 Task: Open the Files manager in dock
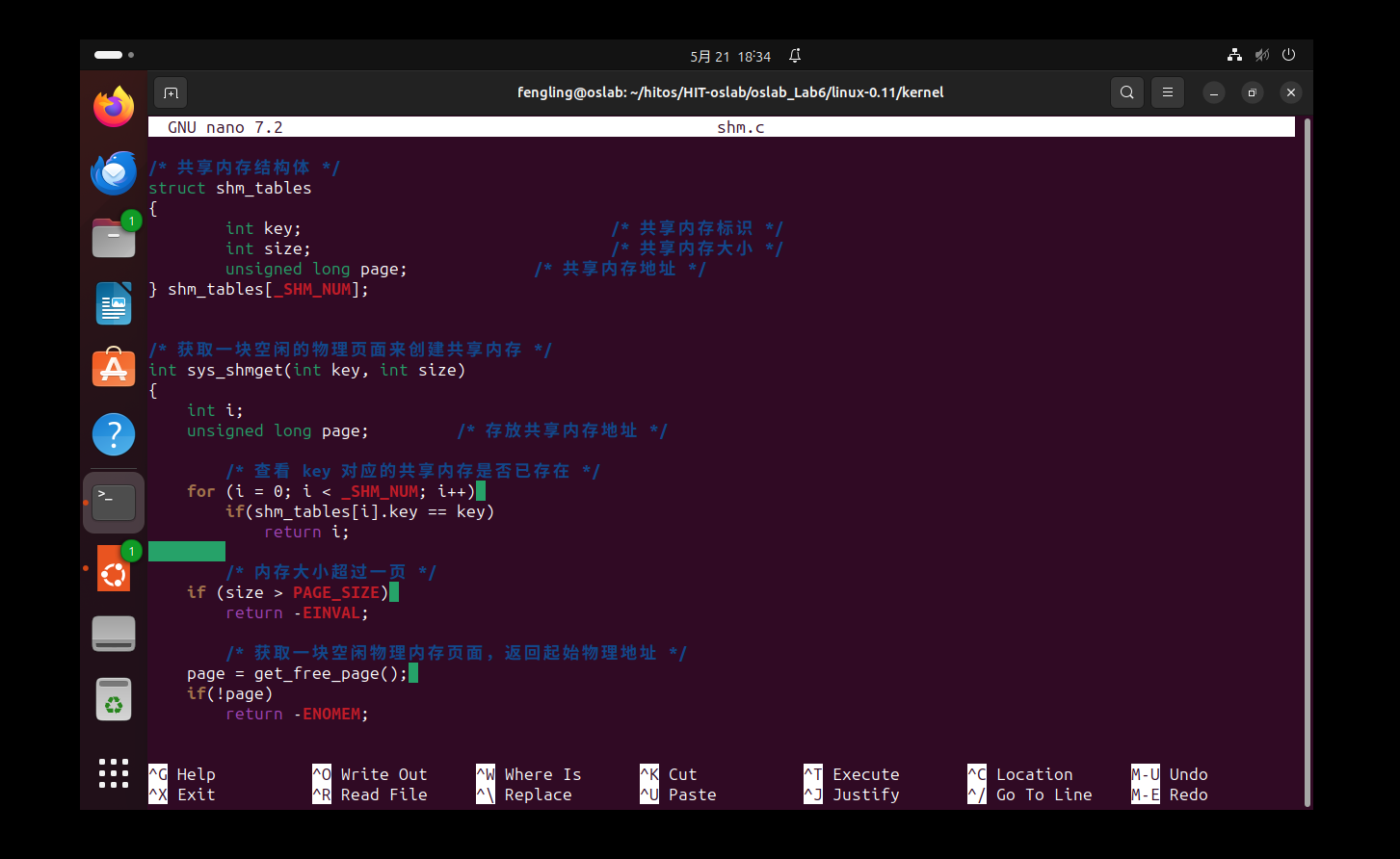114,238
